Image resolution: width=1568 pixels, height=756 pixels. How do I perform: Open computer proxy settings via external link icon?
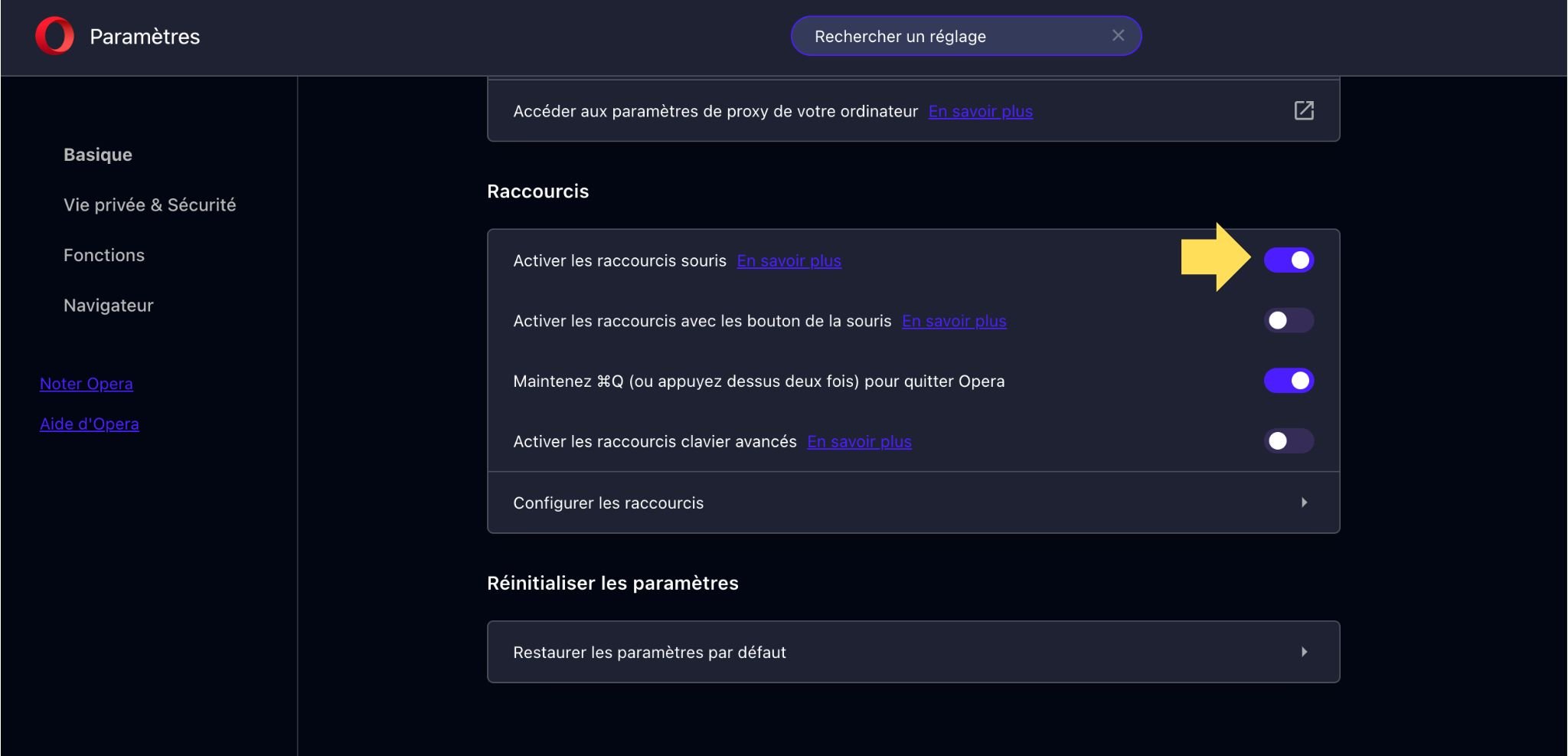(x=1304, y=110)
